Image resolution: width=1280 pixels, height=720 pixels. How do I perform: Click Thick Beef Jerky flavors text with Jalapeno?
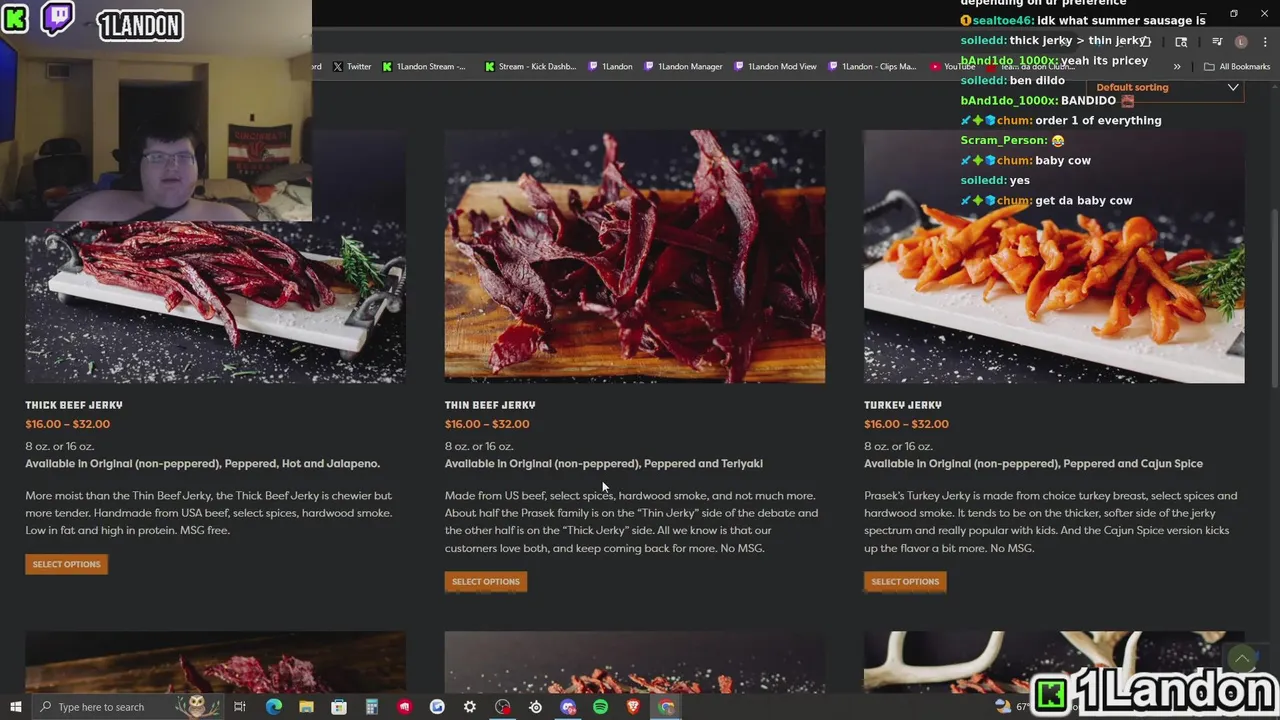(203, 464)
